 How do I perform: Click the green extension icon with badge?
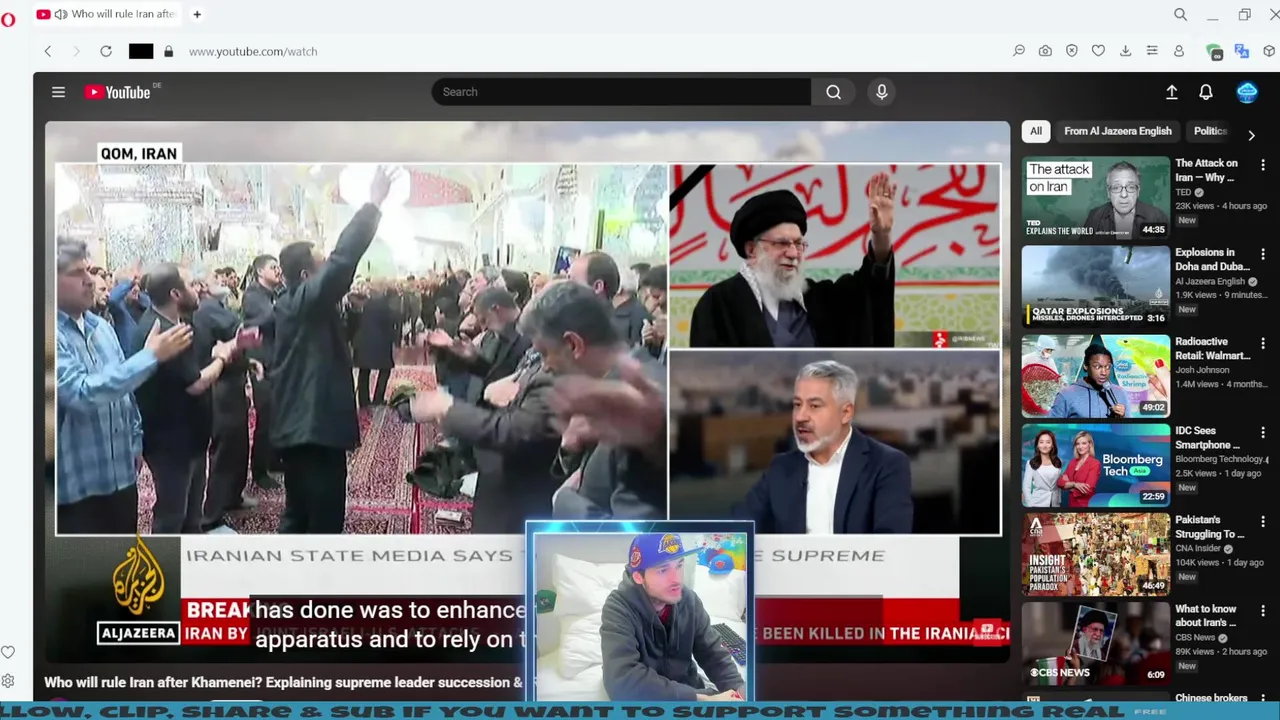point(1214,51)
